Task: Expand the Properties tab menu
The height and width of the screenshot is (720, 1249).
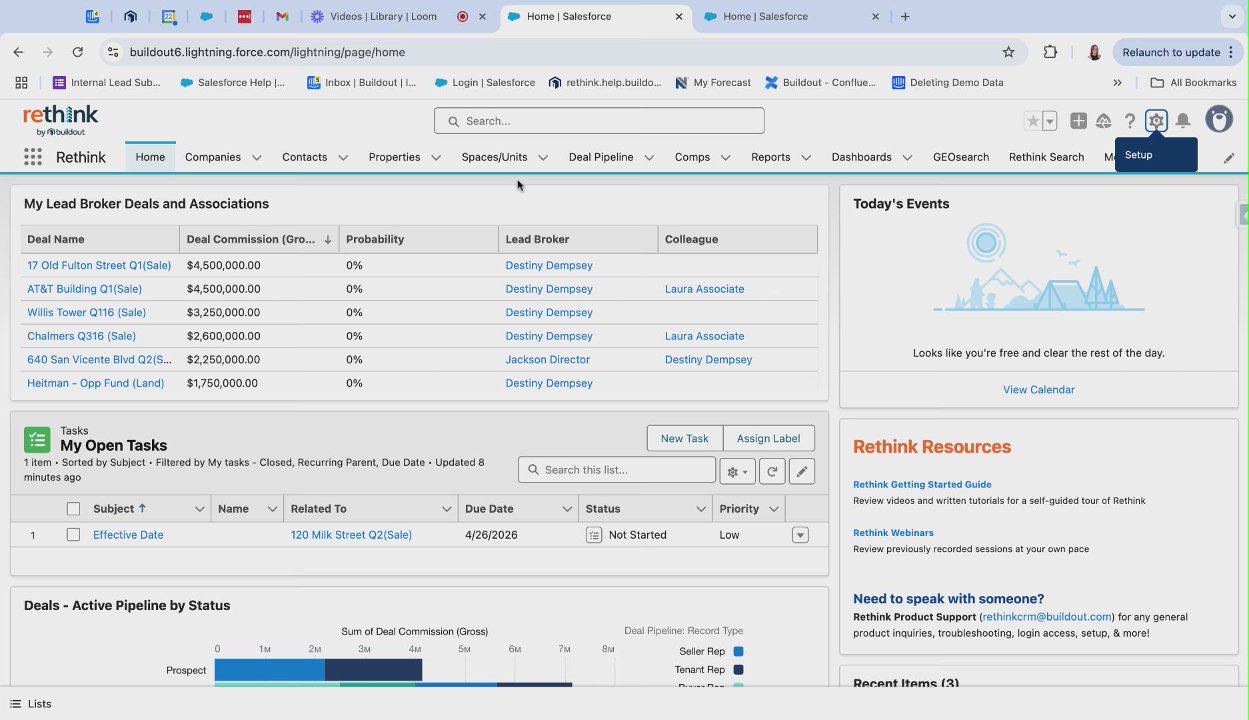Action: pos(436,158)
